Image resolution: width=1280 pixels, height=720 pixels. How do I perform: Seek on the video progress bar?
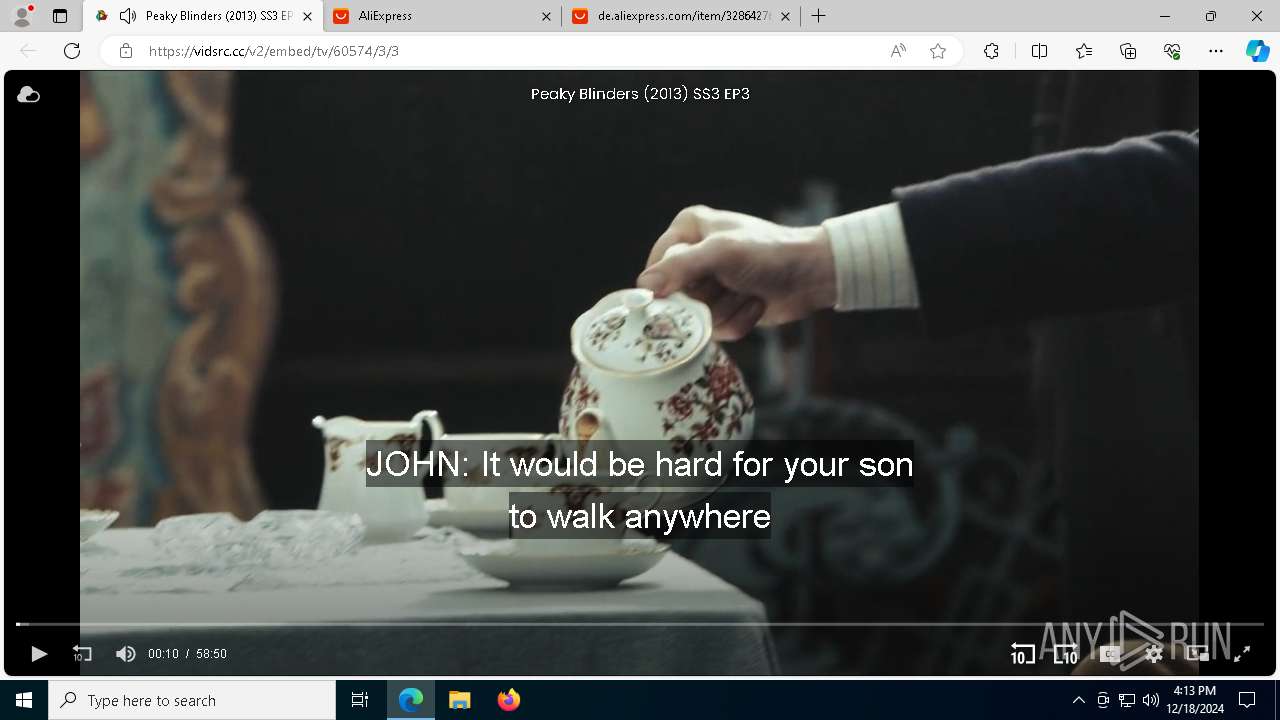click(x=640, y=624)
